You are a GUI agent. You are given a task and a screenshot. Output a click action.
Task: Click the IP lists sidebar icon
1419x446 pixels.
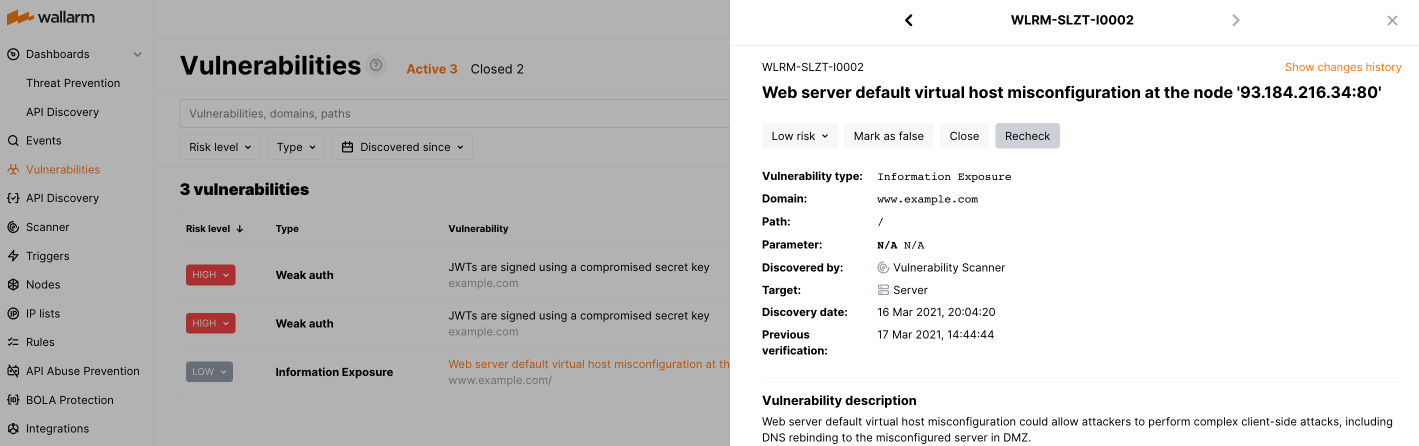[13, 314]
